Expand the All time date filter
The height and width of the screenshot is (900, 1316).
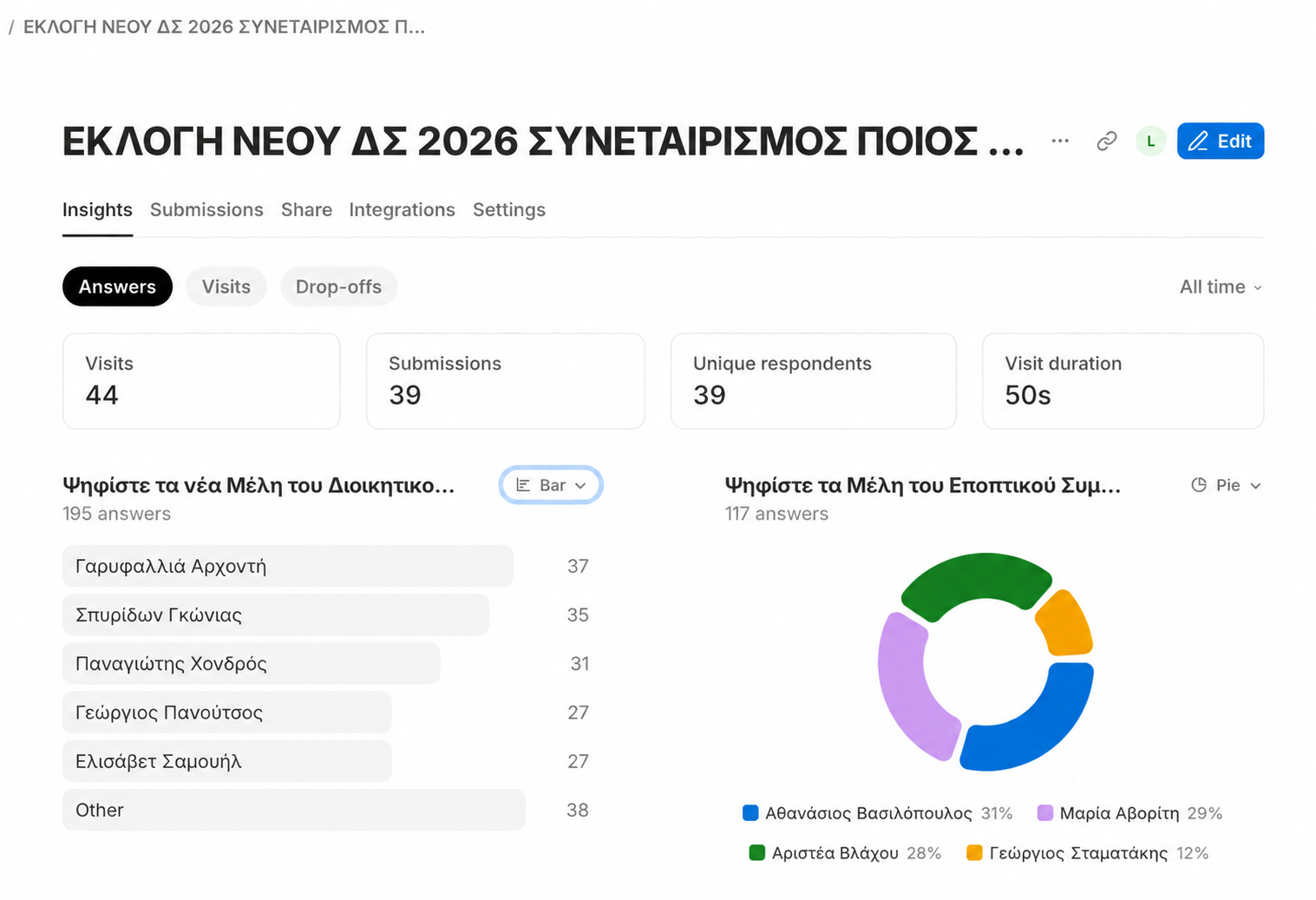[x=1220, y=286]
